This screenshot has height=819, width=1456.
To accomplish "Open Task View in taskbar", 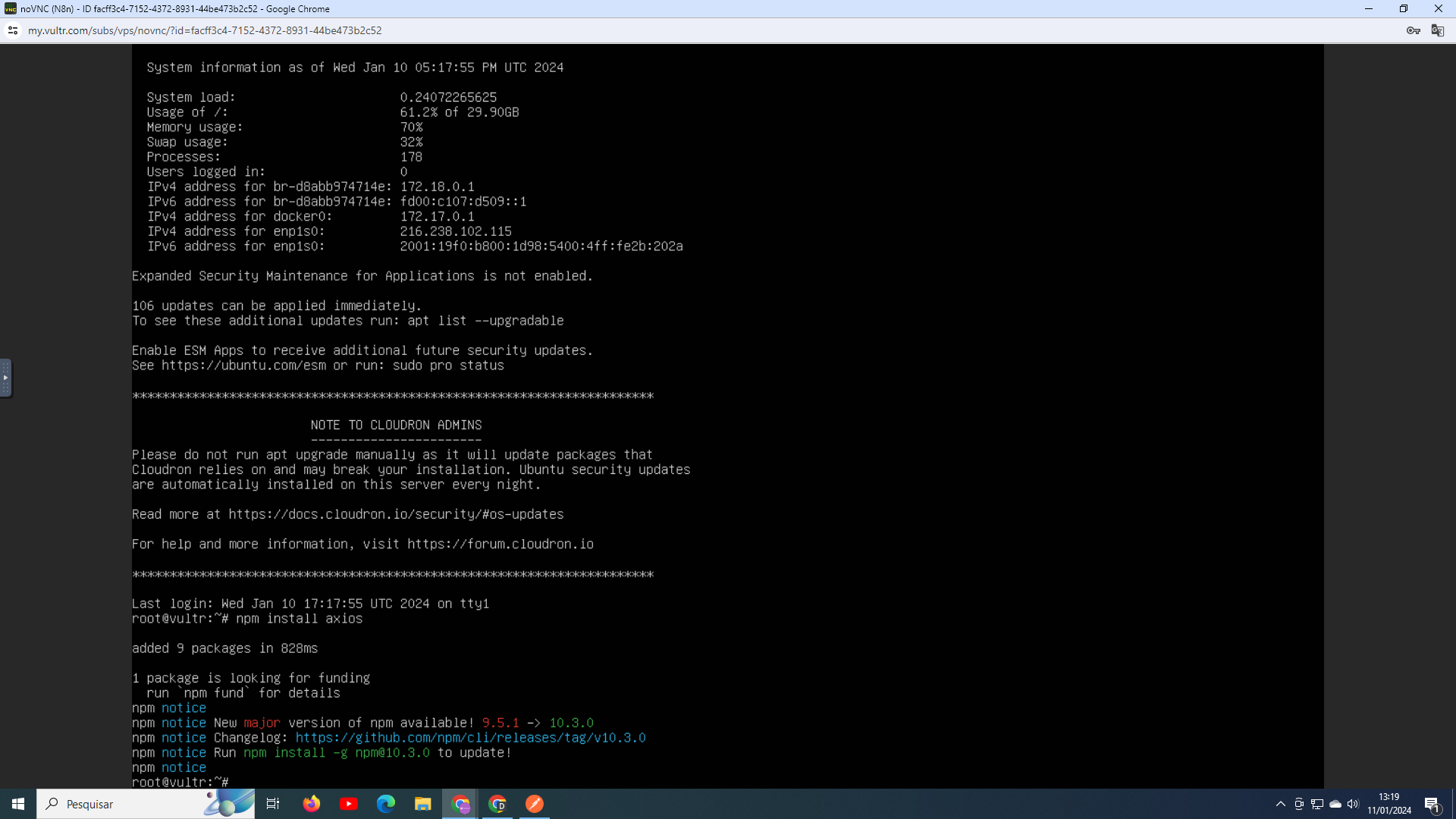I will 273,804.
